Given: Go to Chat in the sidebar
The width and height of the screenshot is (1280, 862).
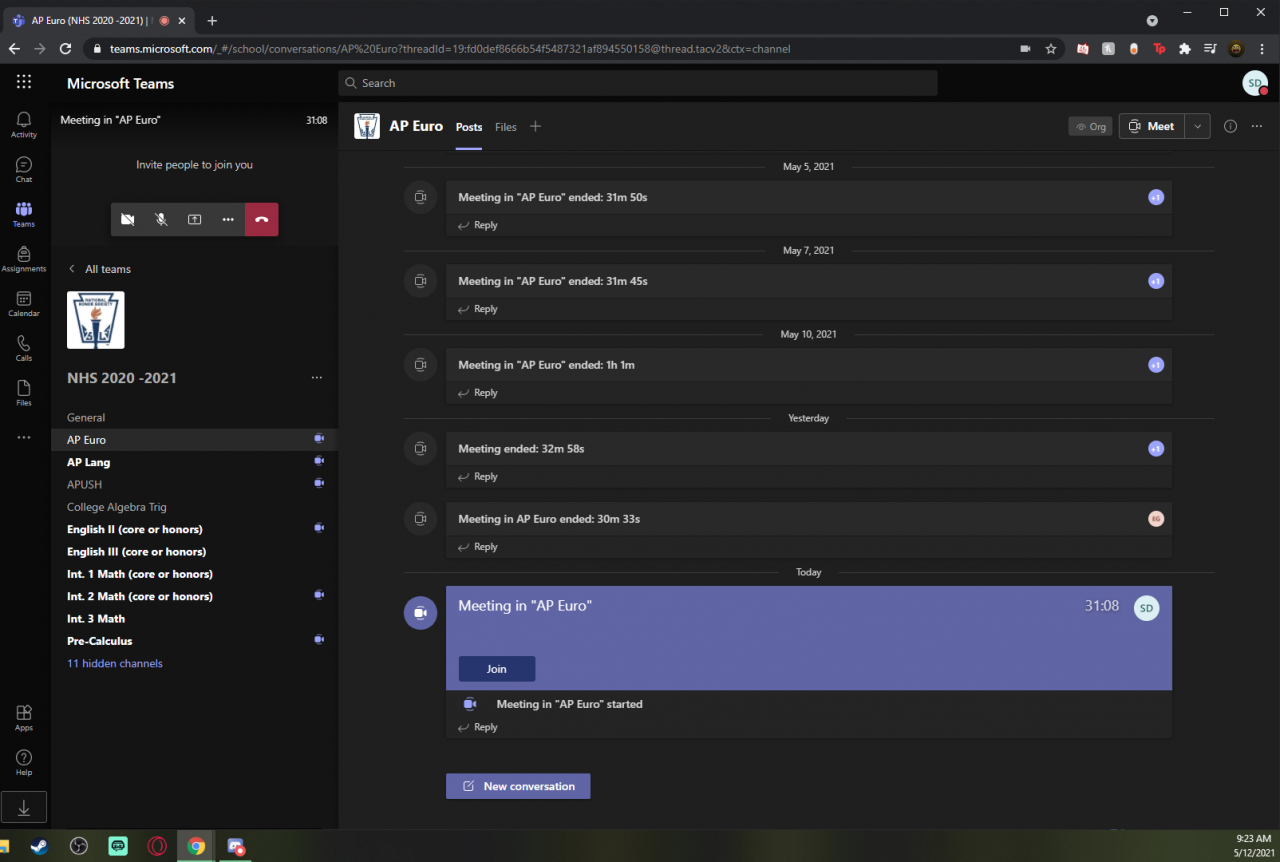Looking at the screenshot, I should 24,170.
